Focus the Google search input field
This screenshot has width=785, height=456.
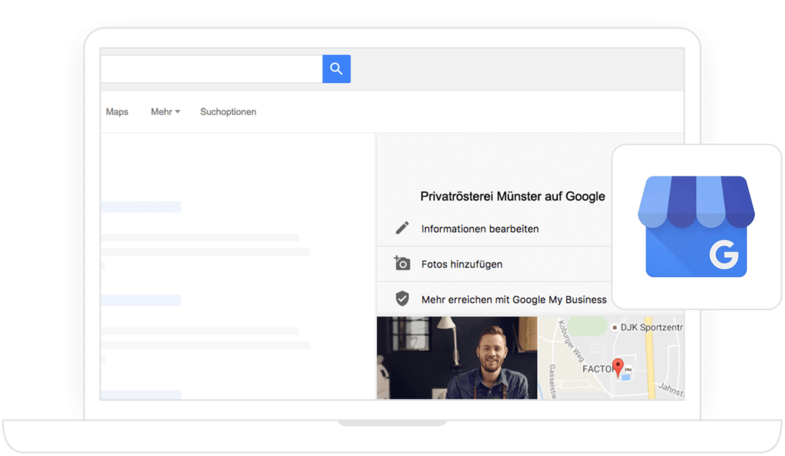coord(210,69)
